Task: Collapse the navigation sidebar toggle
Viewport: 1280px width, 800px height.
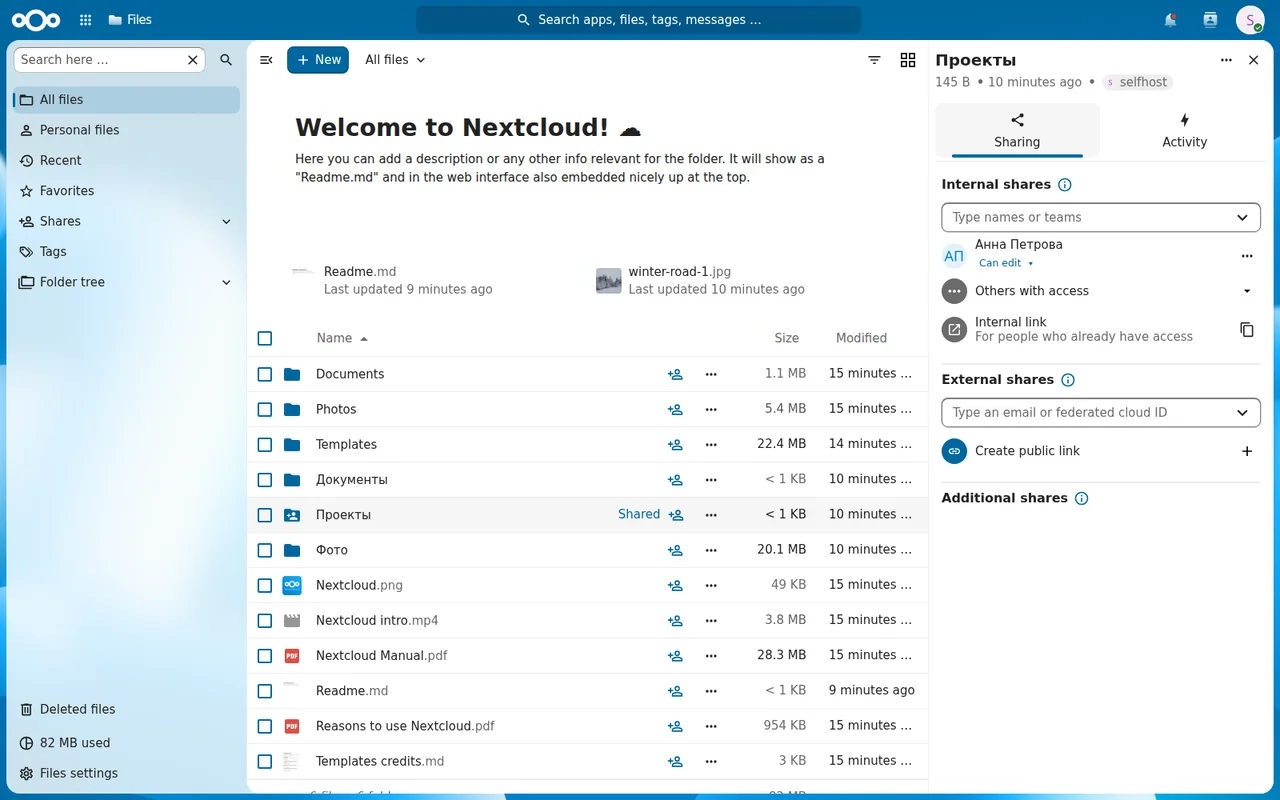Action: (266, 60)
